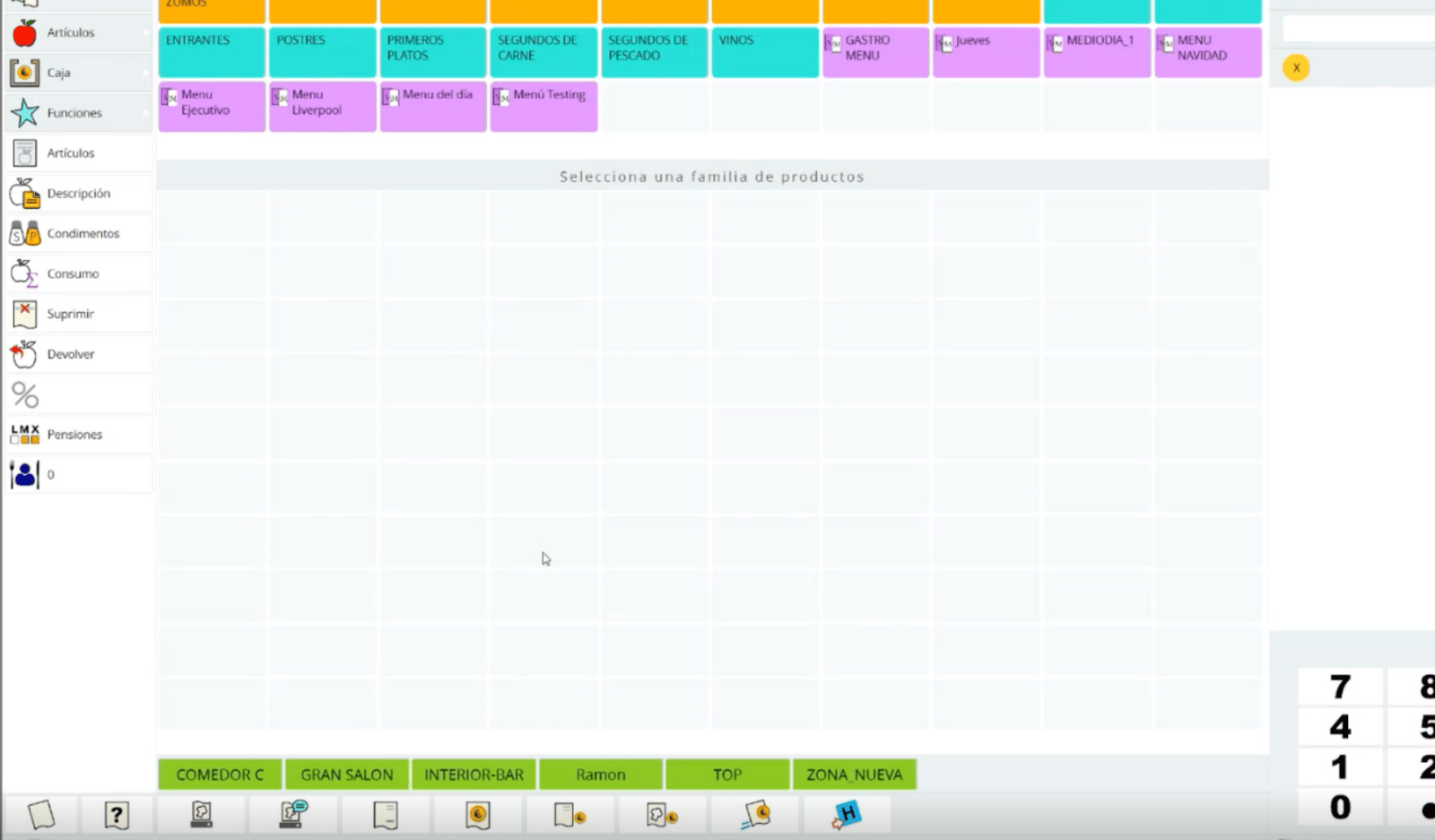Click the question mark help icon

tap(117, 815)
